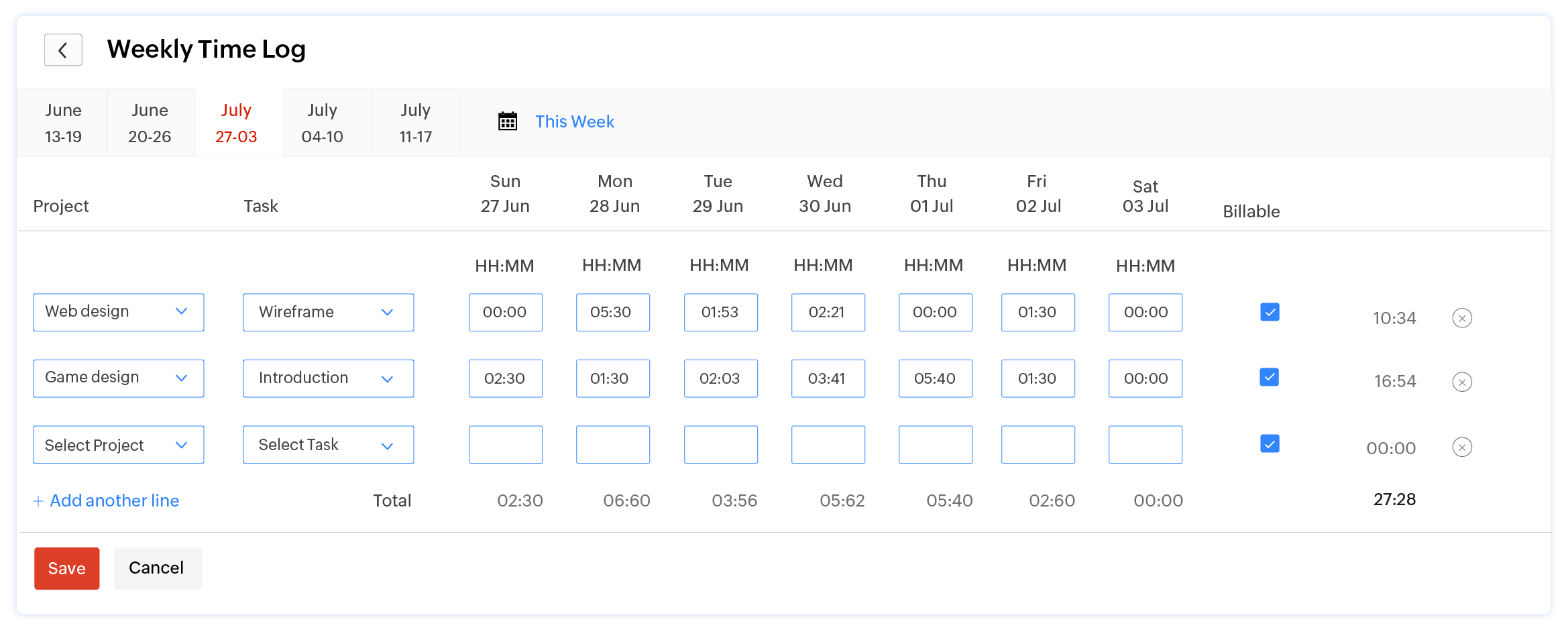The width and height of the screenshot is (1568, 638).
Task: Toggle billable checkbox for Game design
Action: click(x=1270, y=377)
